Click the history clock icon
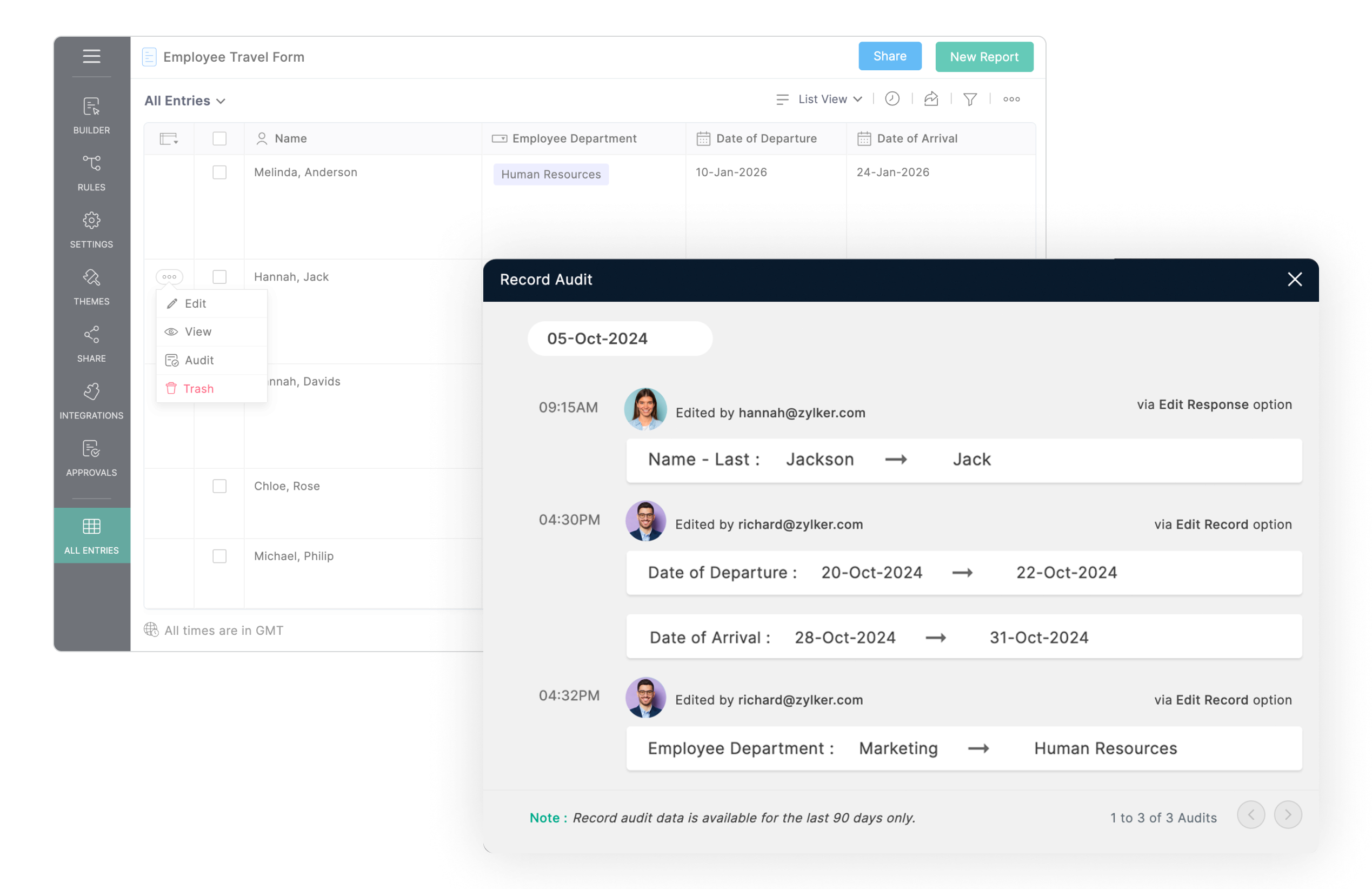The height and width of the screenshot is (889, 1372). point(892,99)
